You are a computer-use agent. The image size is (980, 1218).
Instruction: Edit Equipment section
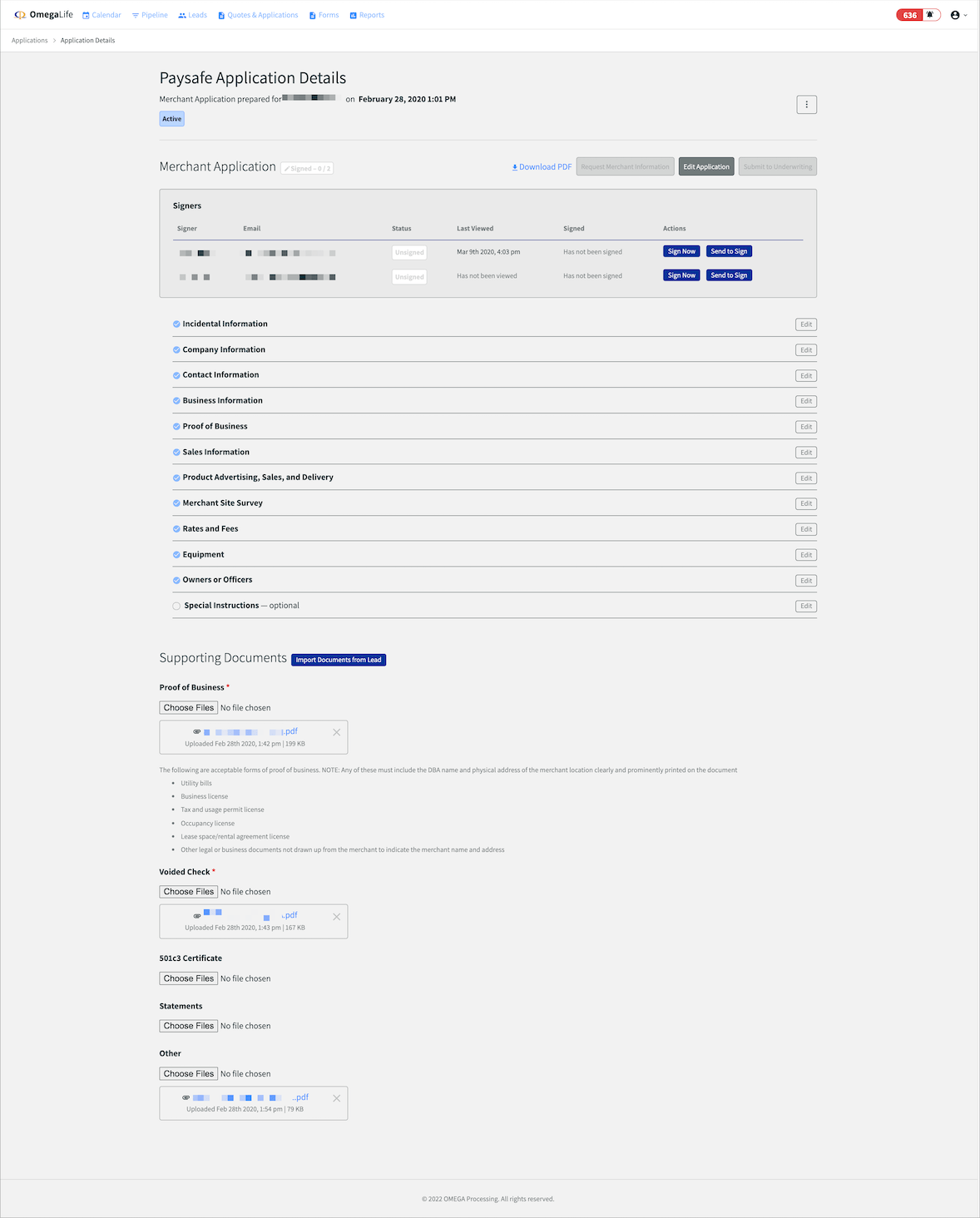pos(806,555)
